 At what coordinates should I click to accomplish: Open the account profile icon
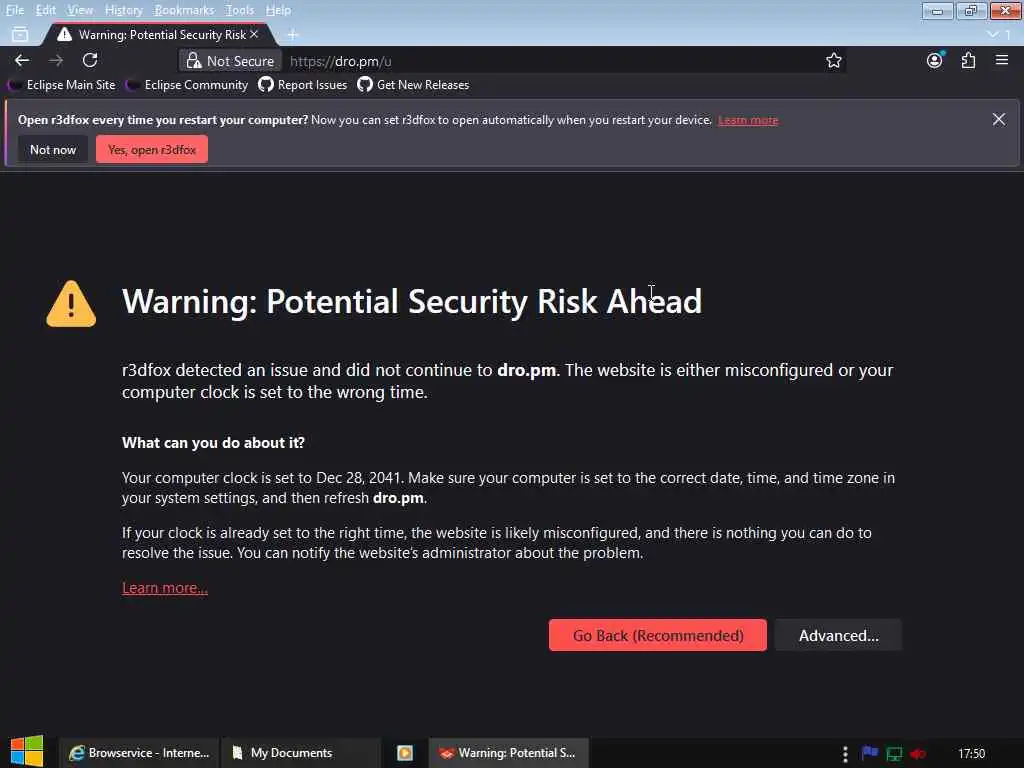(935, 61)
